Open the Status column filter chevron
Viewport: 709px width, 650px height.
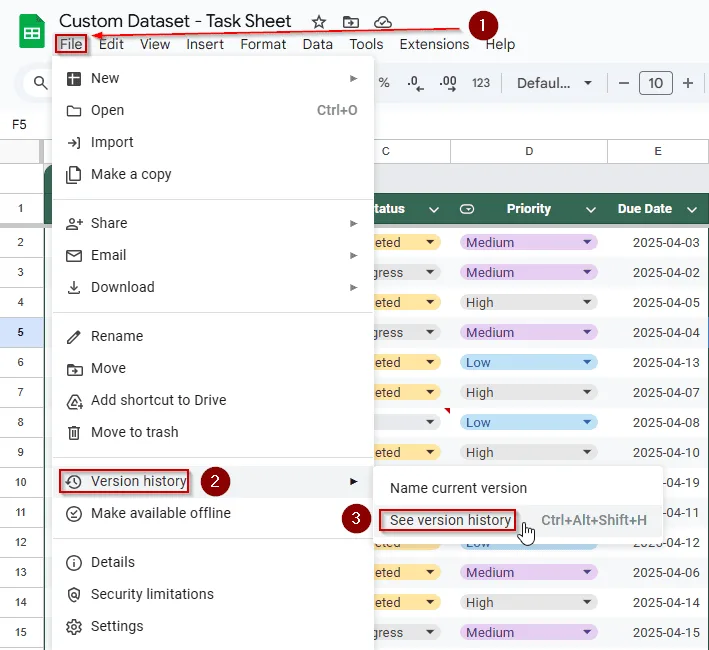point(434,209)
